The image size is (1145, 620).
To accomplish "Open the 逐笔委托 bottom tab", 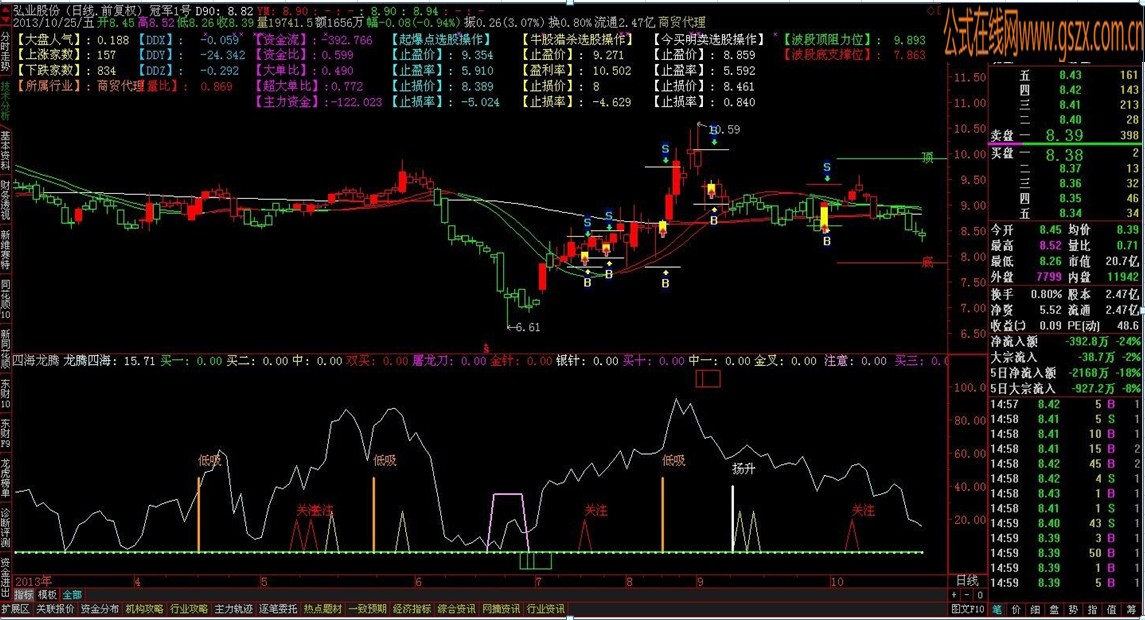I will point(277,609).
